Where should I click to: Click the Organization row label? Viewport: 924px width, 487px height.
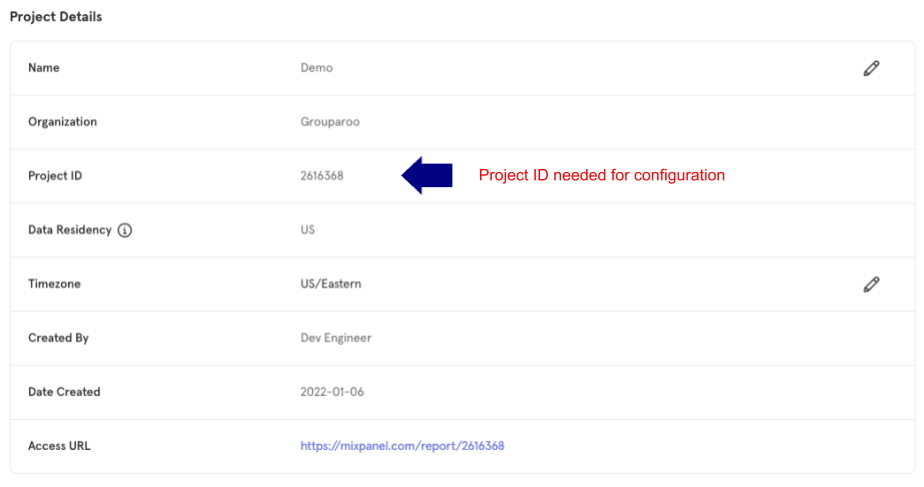(x=62, y=122)
